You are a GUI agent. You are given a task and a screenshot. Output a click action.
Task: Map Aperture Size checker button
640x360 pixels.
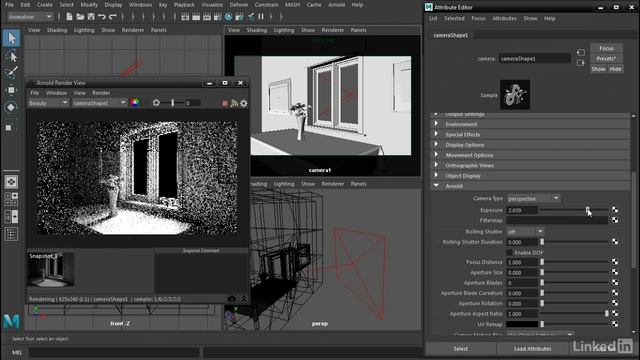615,272
